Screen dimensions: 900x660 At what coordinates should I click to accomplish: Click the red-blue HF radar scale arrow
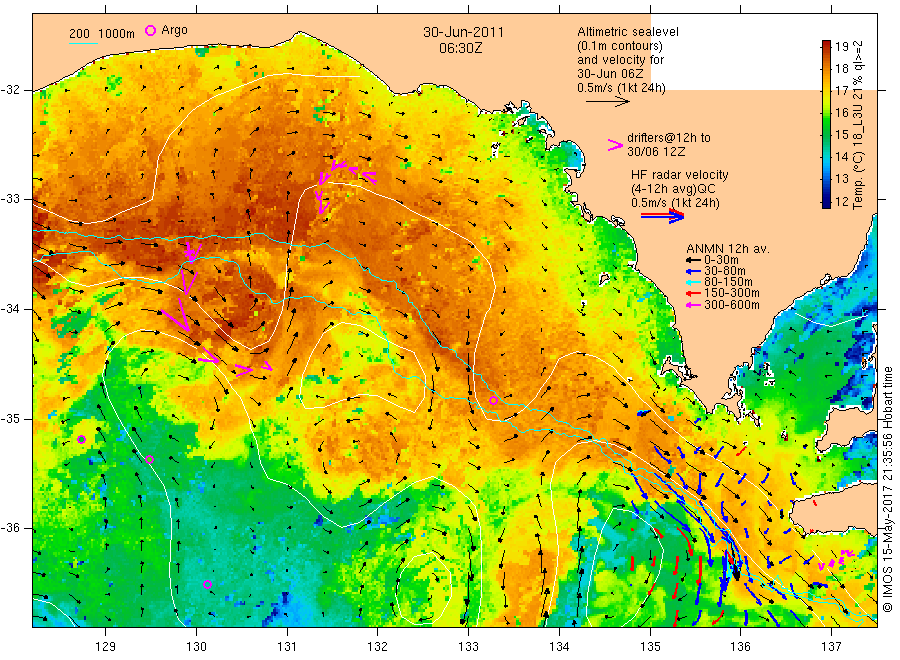click(x=662, y=216)
